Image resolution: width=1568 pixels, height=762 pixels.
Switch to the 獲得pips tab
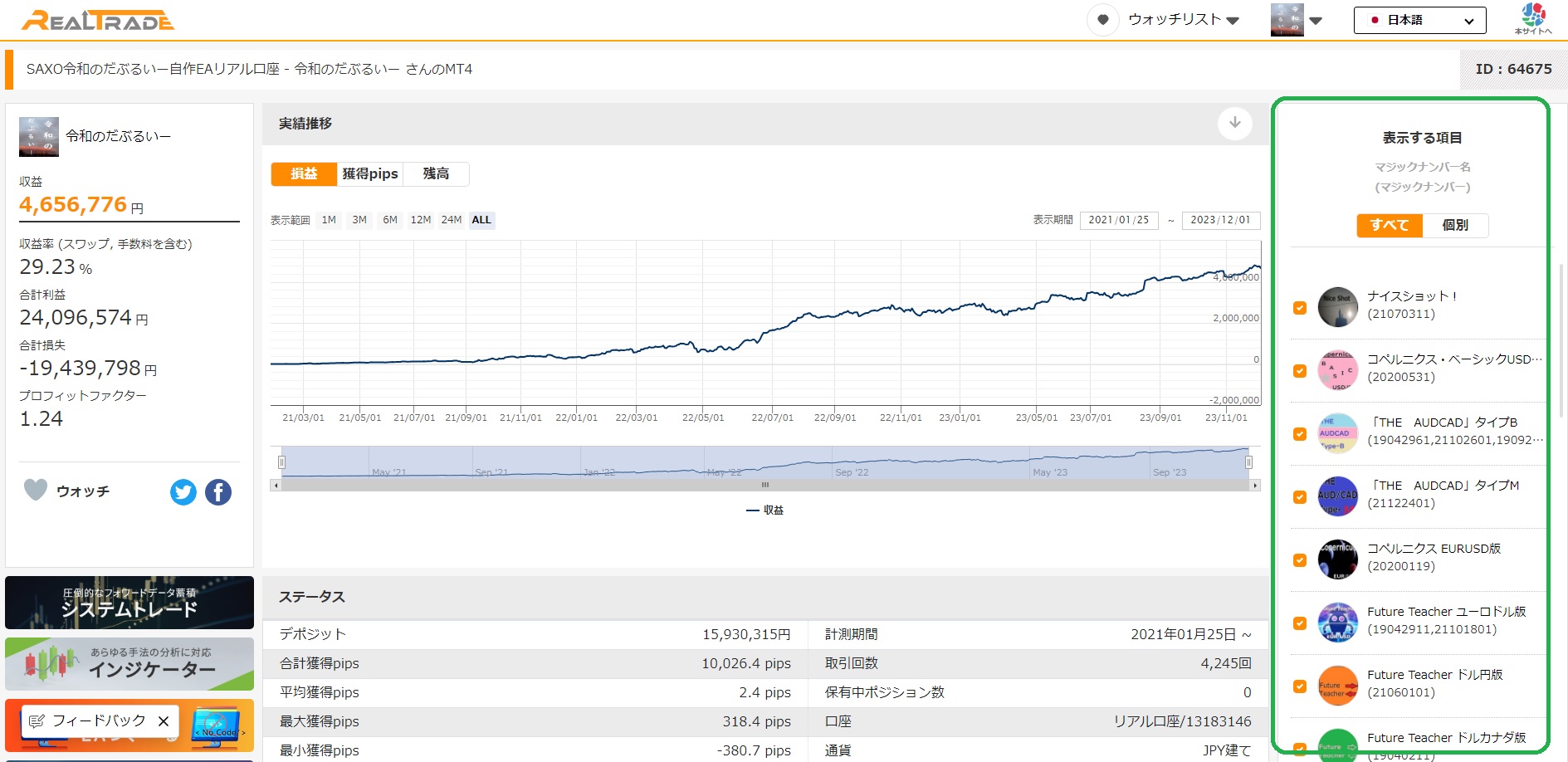pyautogui.click(x=370, y=173)
